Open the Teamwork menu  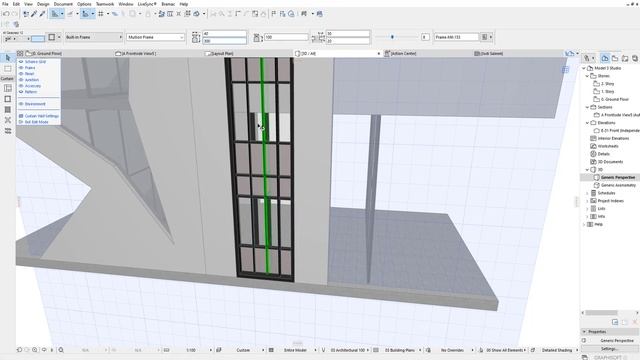click(105, 4)
